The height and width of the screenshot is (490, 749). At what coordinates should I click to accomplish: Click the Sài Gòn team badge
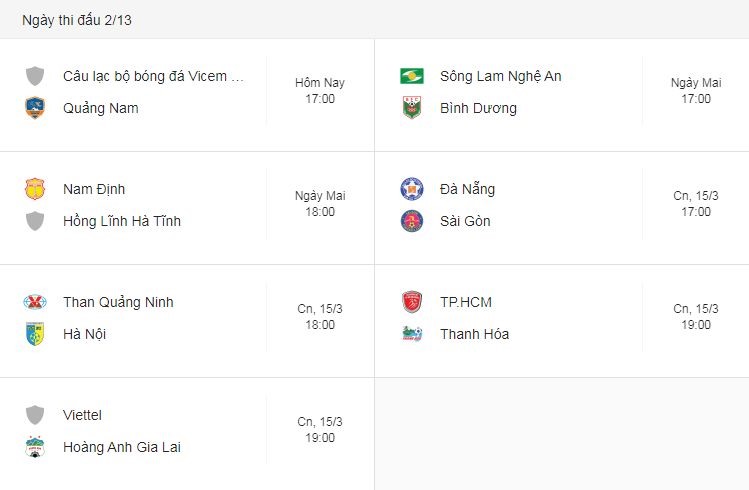coord(412,221)
